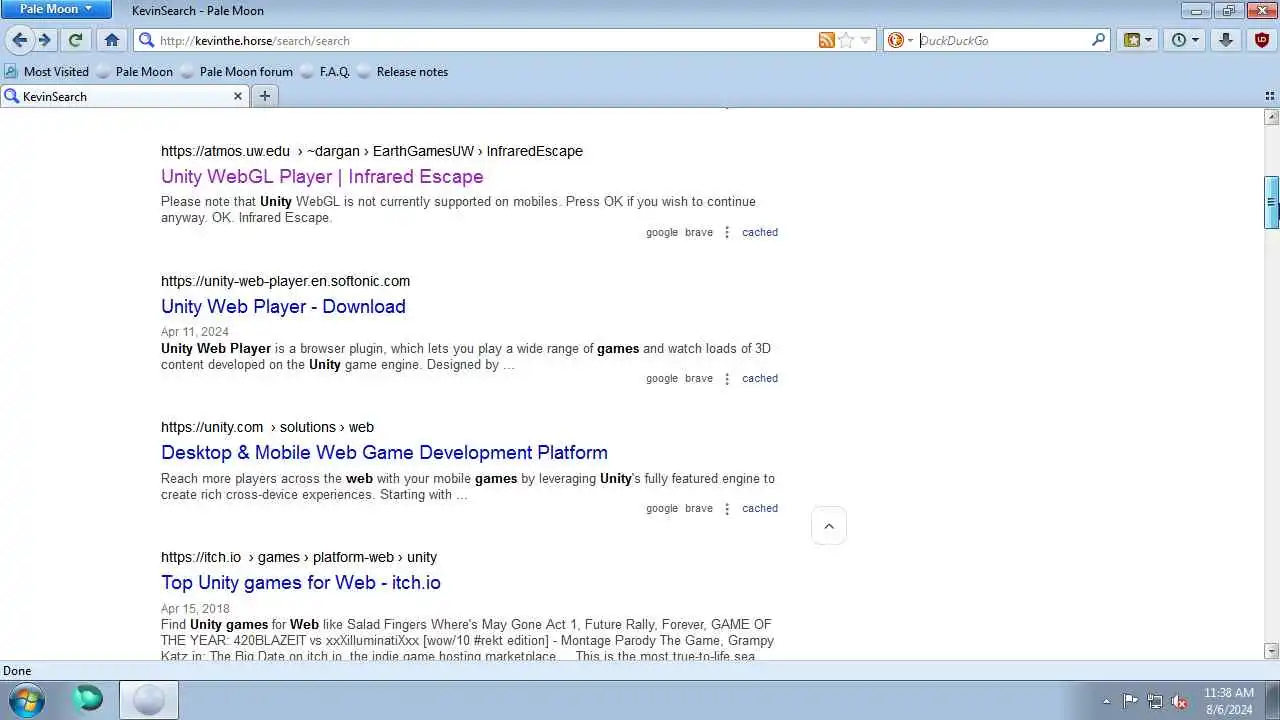
Task: Bookmark this page with the star icon
Action: point(846,40)
